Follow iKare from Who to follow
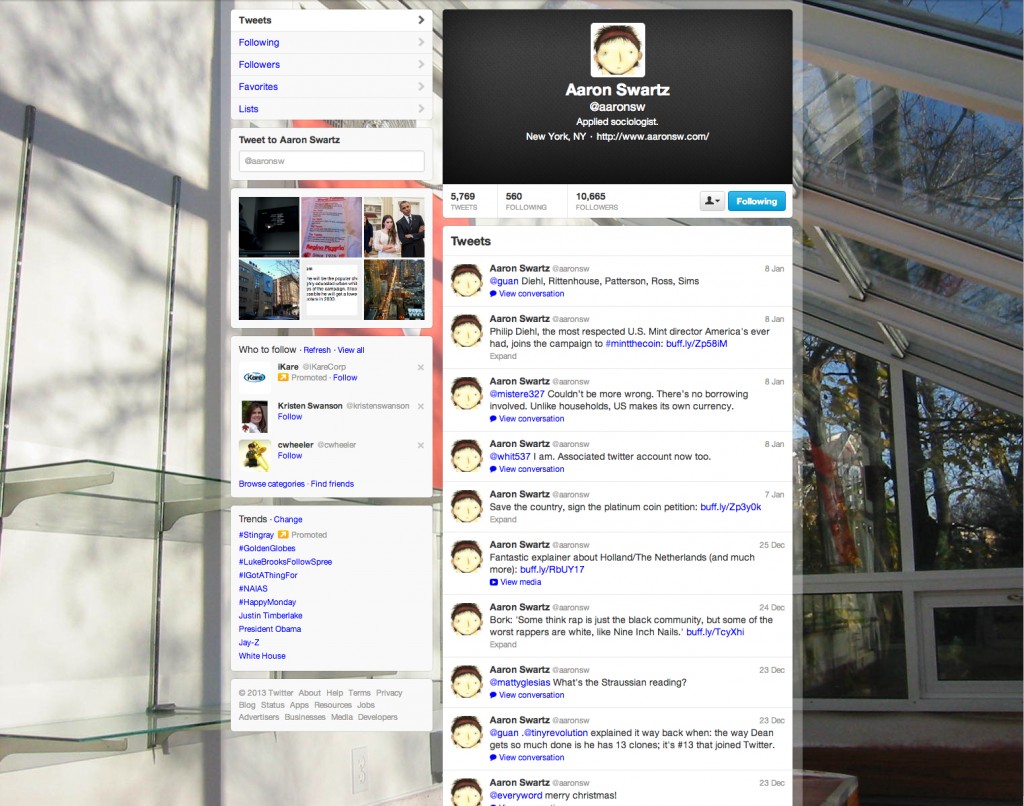Image resolution: width=1024 pixels, height=806 pixels. click(345, 378)
